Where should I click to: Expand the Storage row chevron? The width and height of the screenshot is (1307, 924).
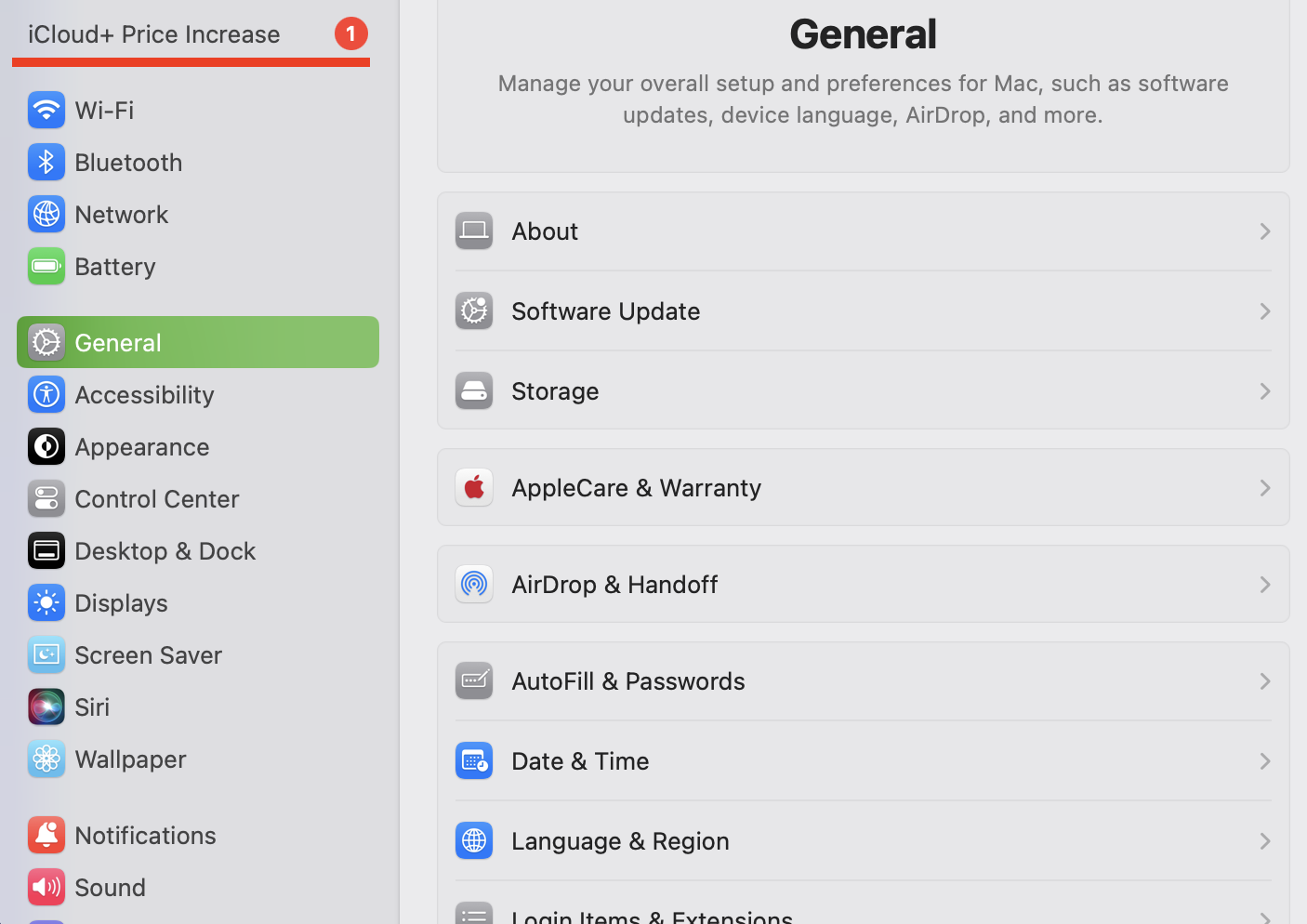coord(1264,390)
